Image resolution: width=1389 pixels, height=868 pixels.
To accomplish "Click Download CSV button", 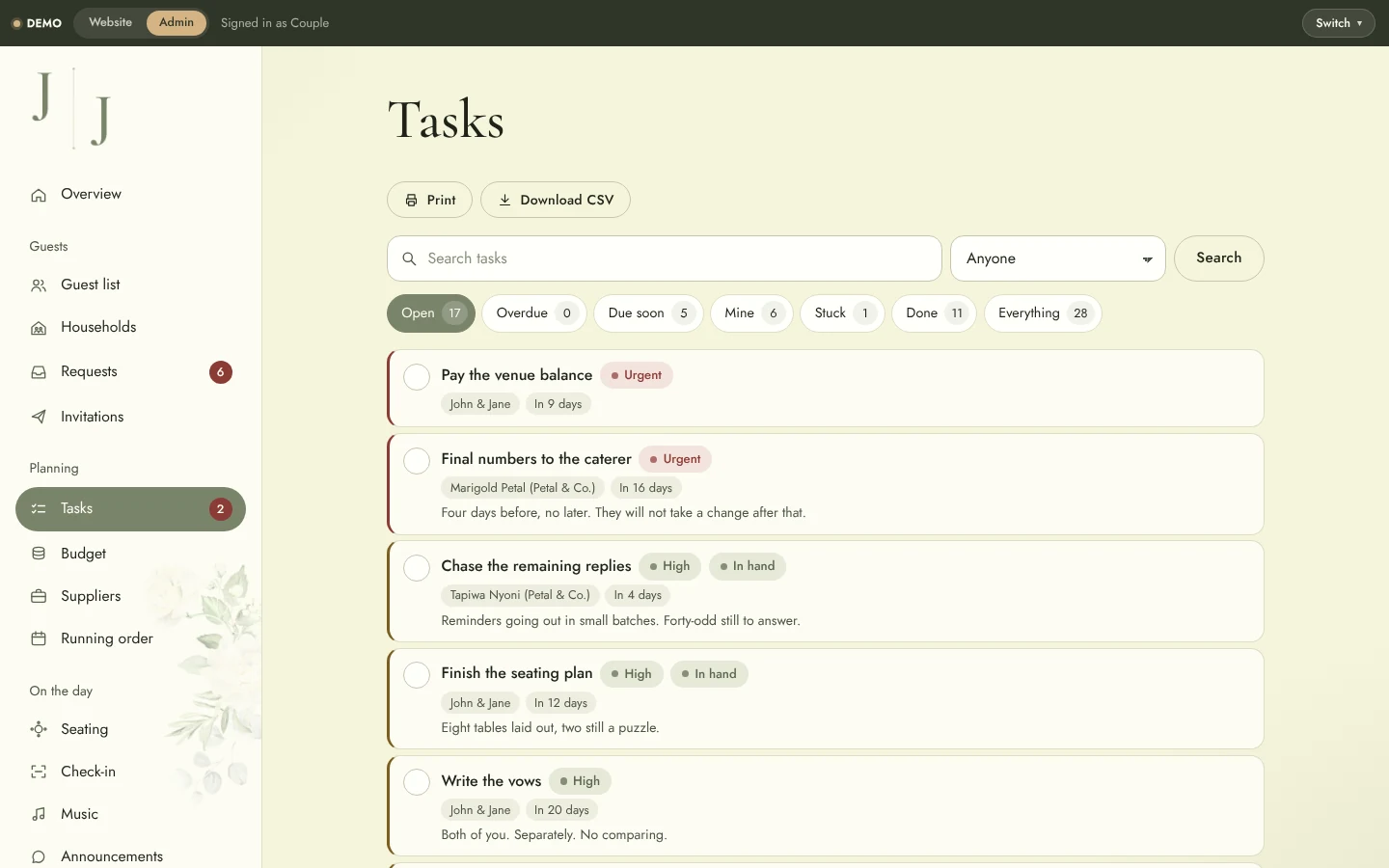I will (556, 200).
